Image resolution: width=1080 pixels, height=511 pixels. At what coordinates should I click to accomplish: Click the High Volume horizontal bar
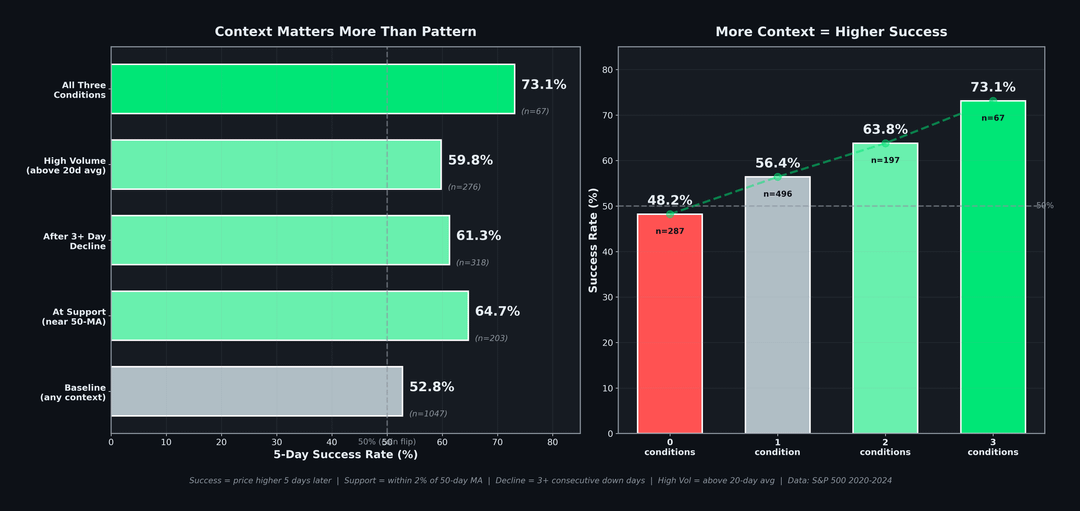pos(275,165)
